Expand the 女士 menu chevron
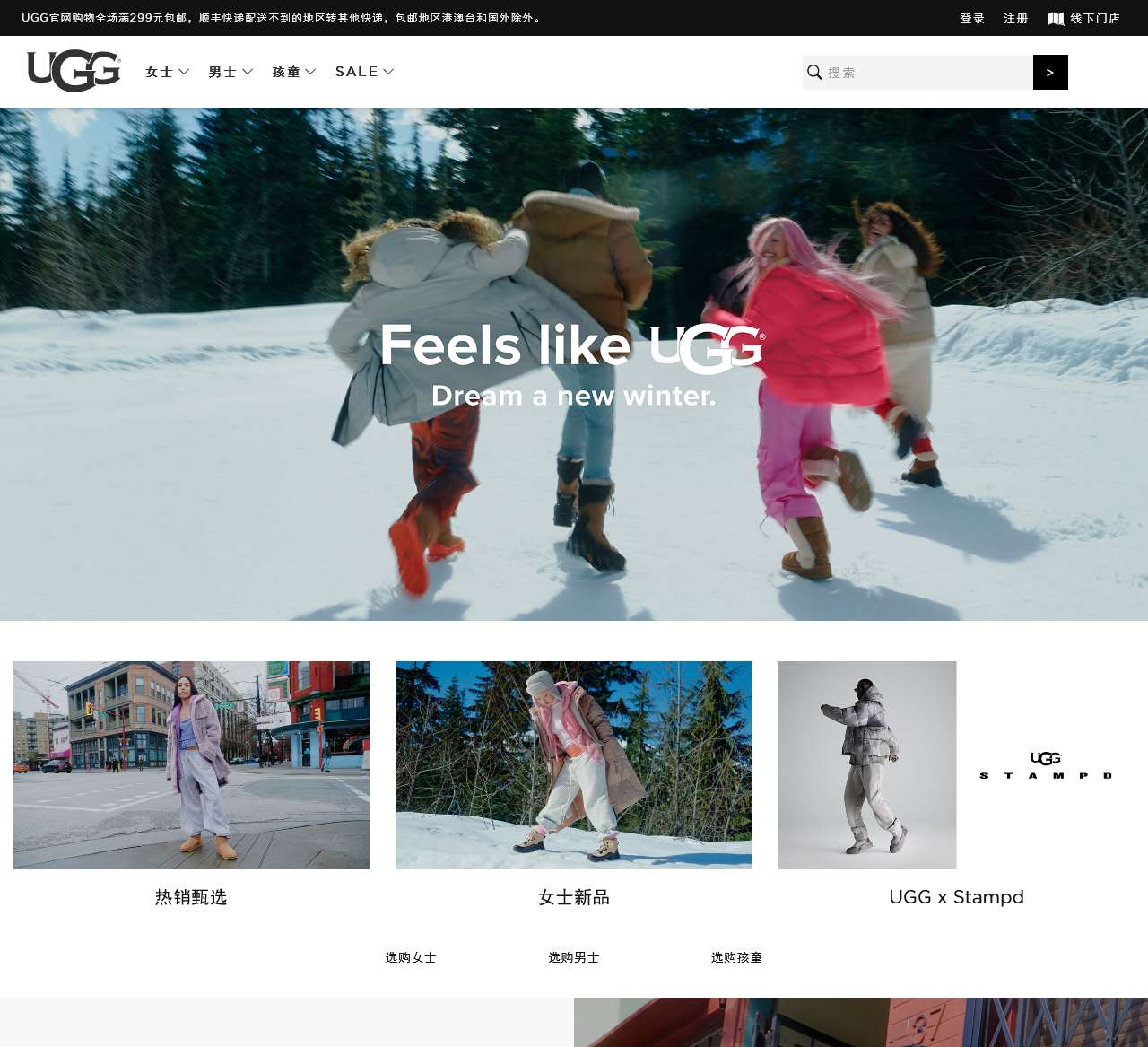 [184, 72]
